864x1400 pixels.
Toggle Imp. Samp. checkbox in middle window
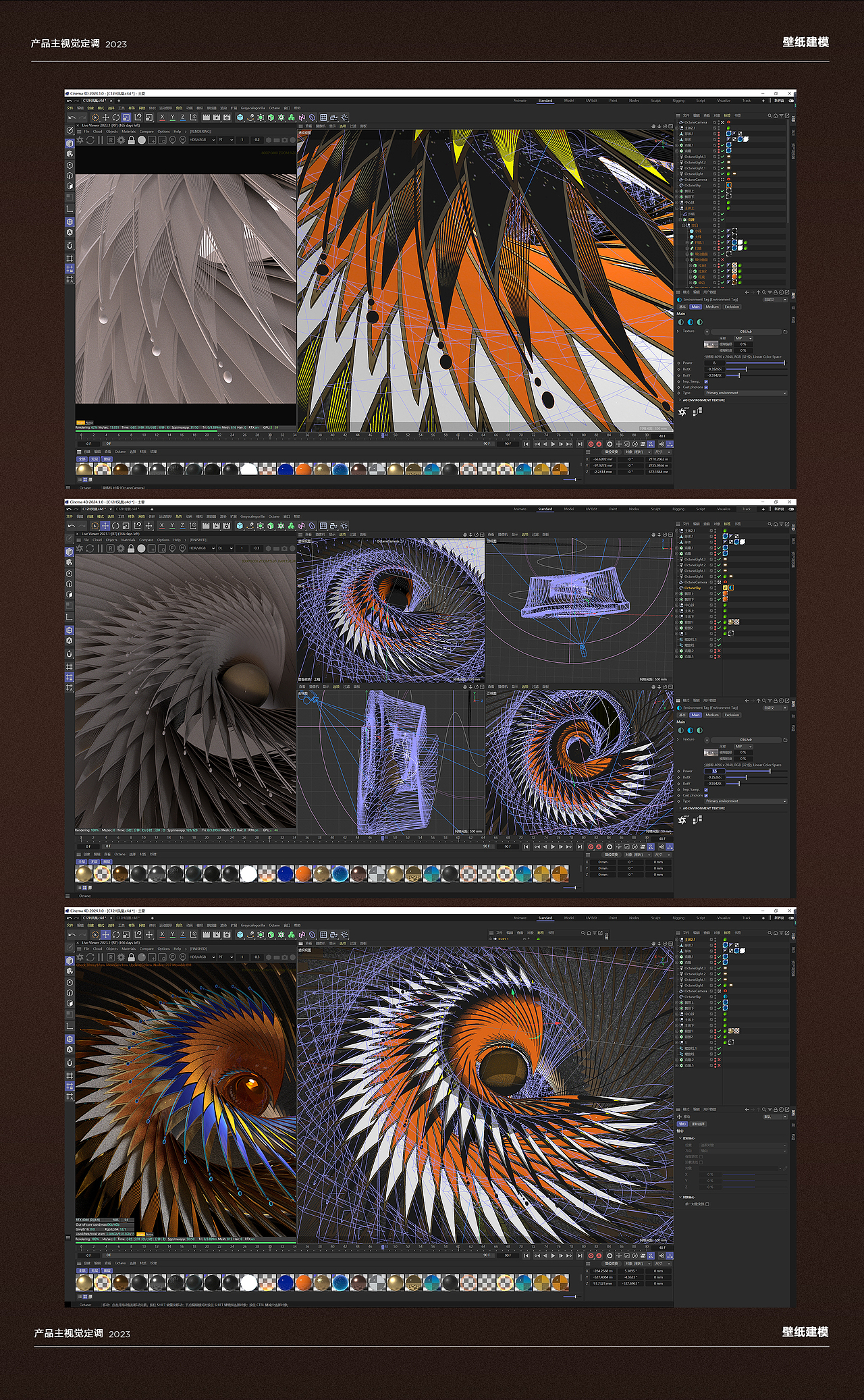(x=706, y=790)
